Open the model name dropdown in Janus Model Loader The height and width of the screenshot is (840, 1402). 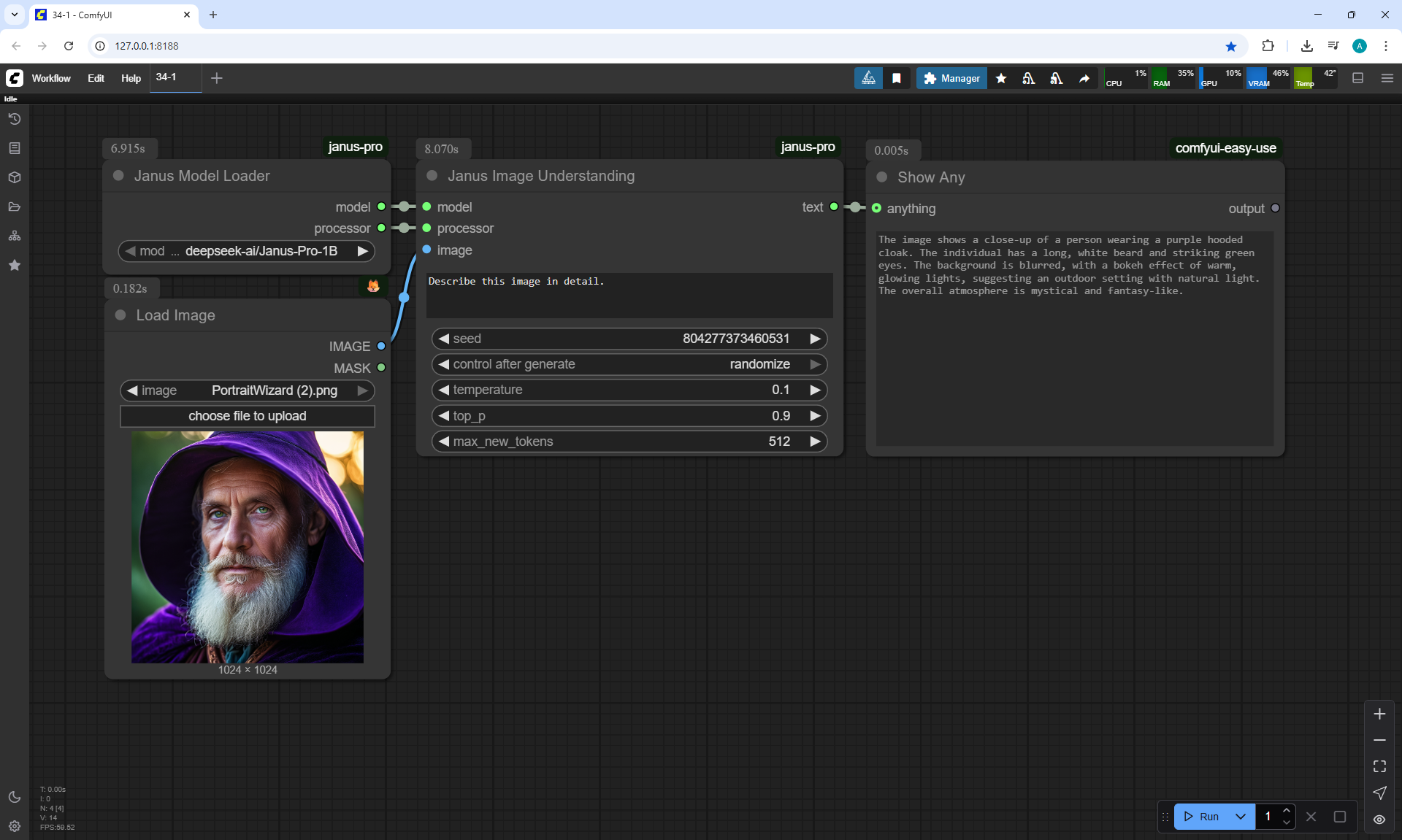[247, 251]
